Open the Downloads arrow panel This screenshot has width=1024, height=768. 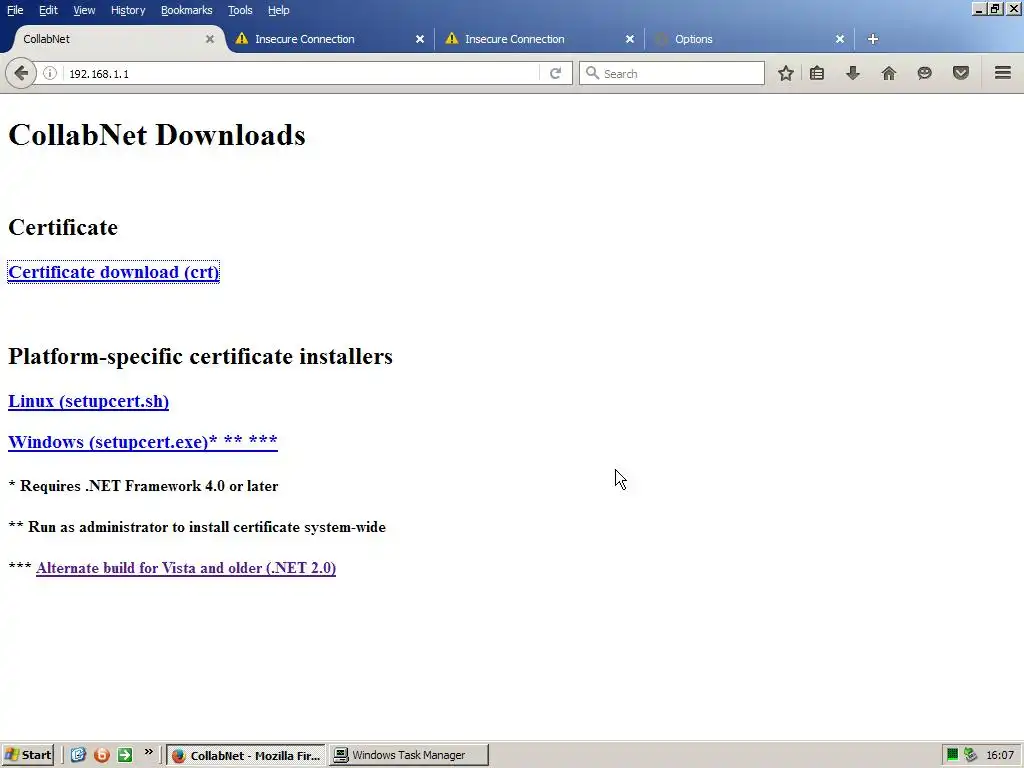pyautogui.click(x=853, y=73)
